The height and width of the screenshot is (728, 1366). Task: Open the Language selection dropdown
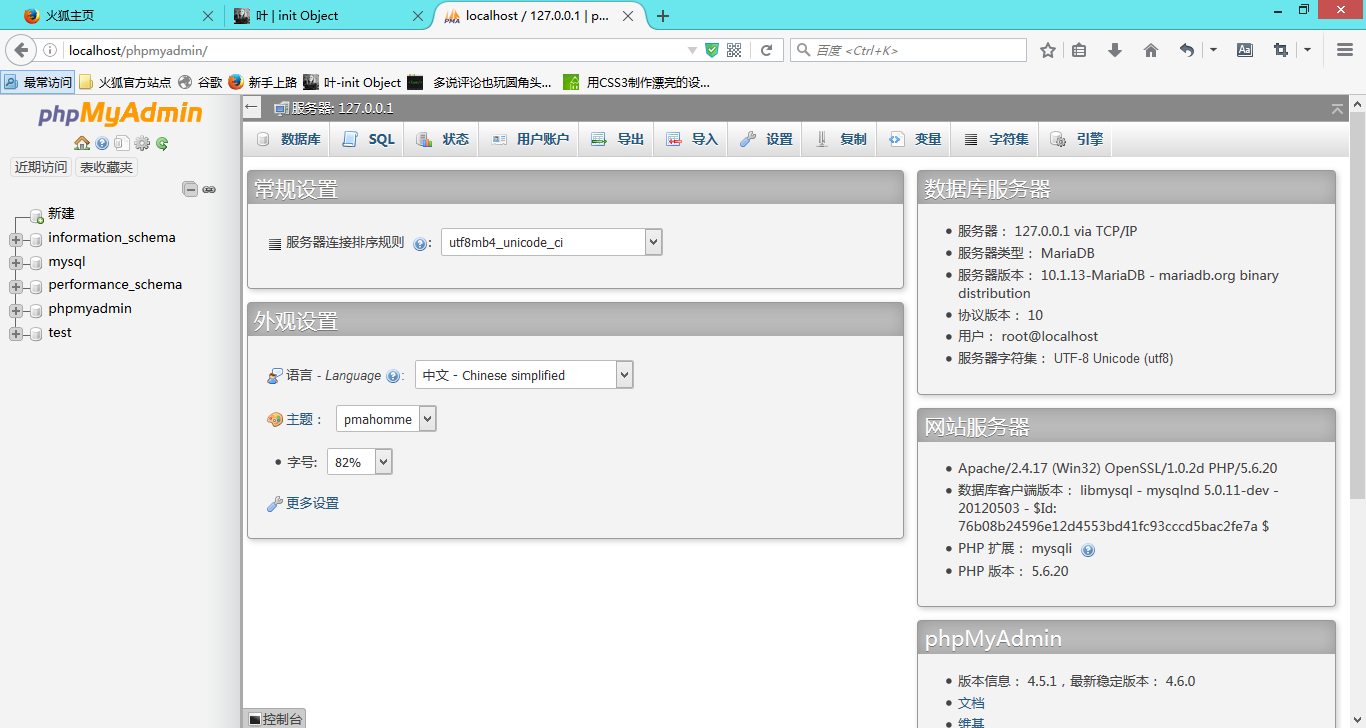click(524, 375)
